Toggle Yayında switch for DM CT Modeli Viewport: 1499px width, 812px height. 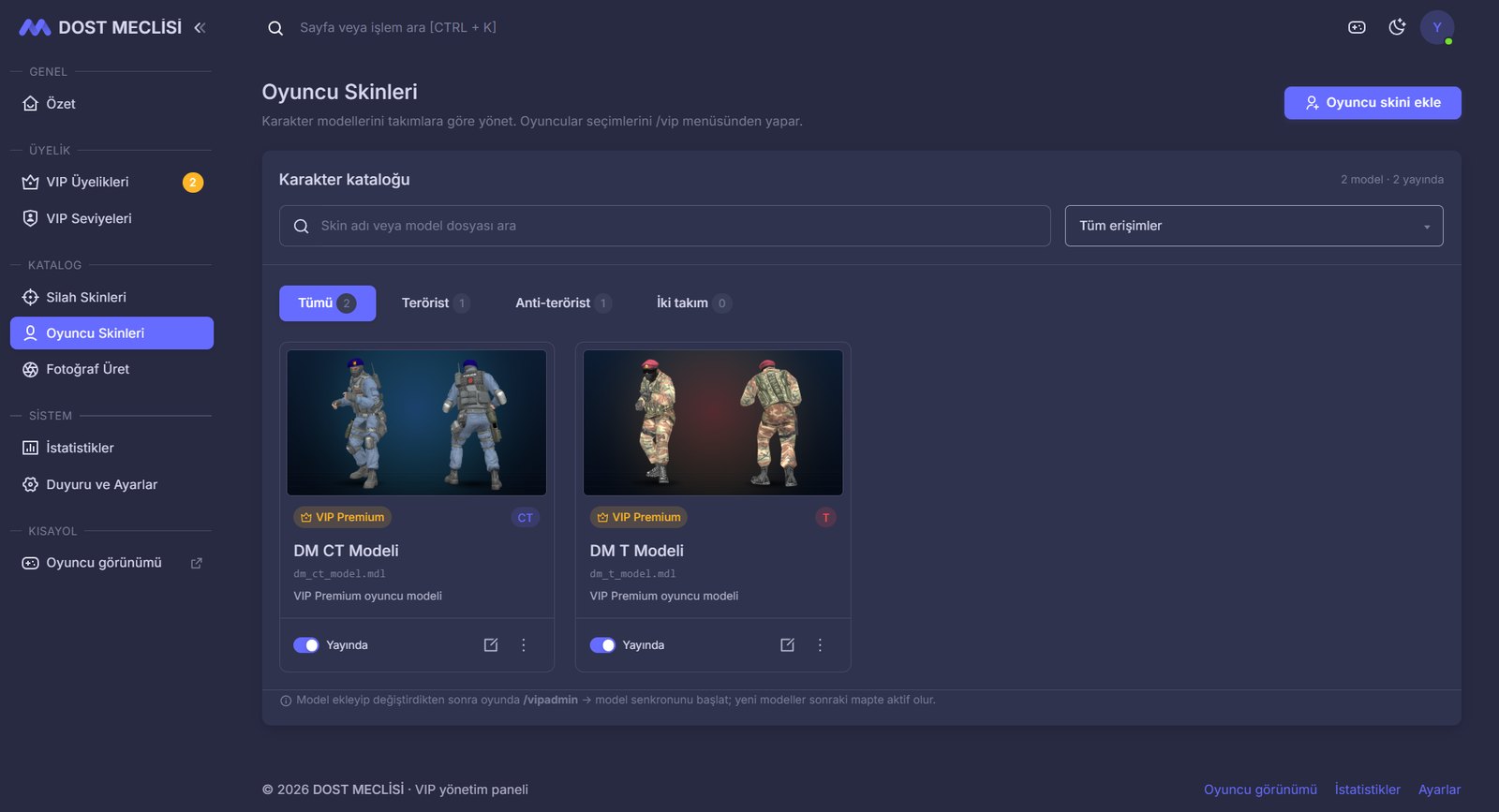pyautogui.click(x=306, y=645)
